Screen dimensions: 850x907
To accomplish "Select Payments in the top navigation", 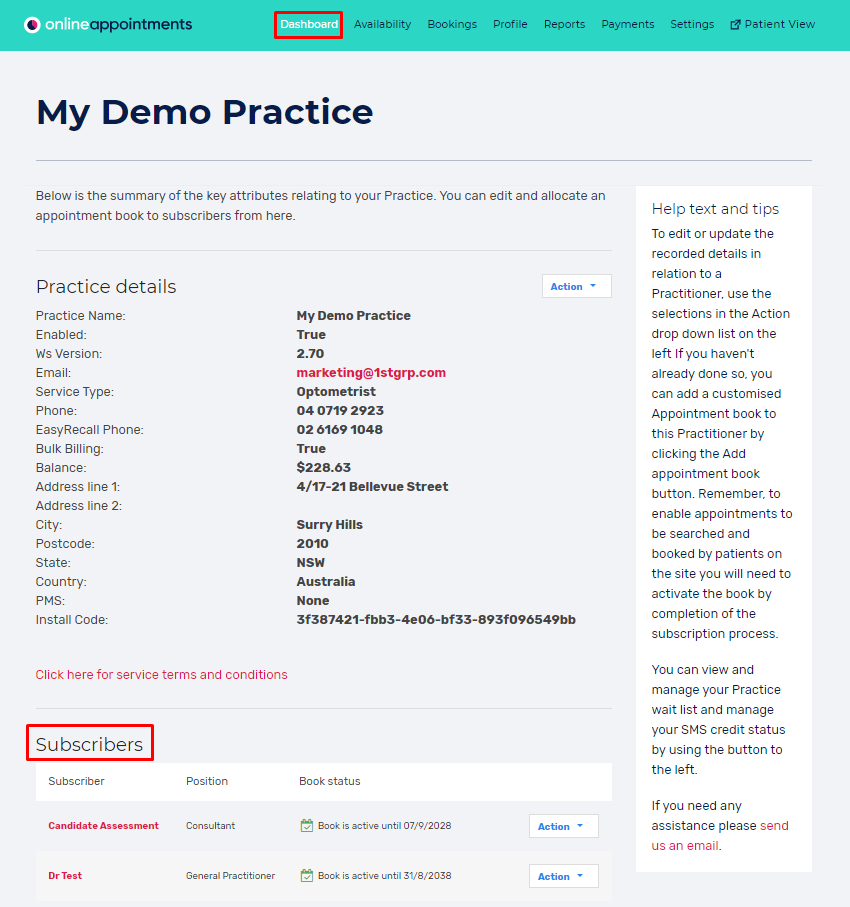I will pyautogui.click(x=628, y=25).
